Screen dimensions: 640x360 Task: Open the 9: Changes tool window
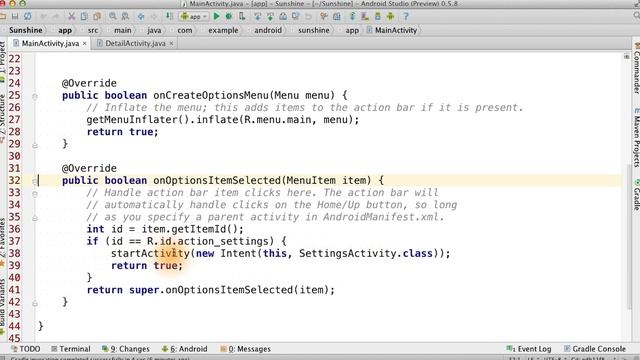tap(126, 349)
